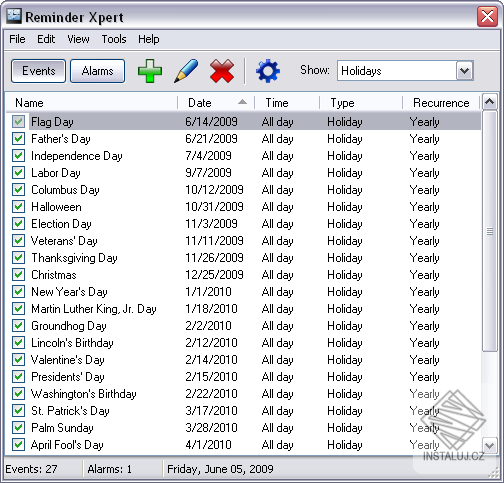The image size is (504, 483).
Task: Select the Lincoln's Birthday event name
Action: point(72,343)
